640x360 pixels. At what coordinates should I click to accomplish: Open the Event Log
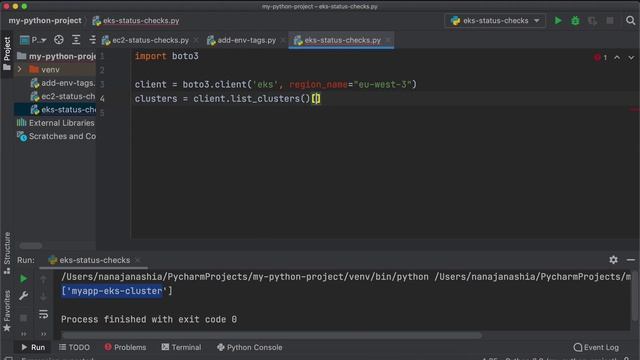(x=596, y=347)
